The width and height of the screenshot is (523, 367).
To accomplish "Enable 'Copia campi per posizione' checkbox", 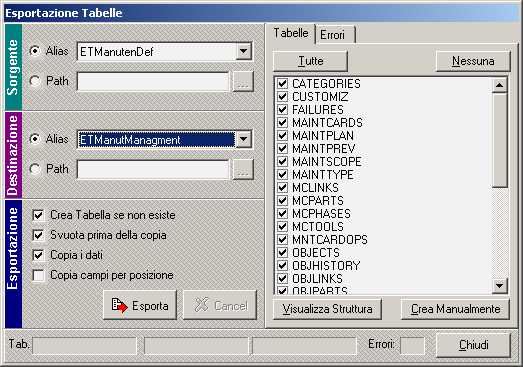I will click(38, 276).
